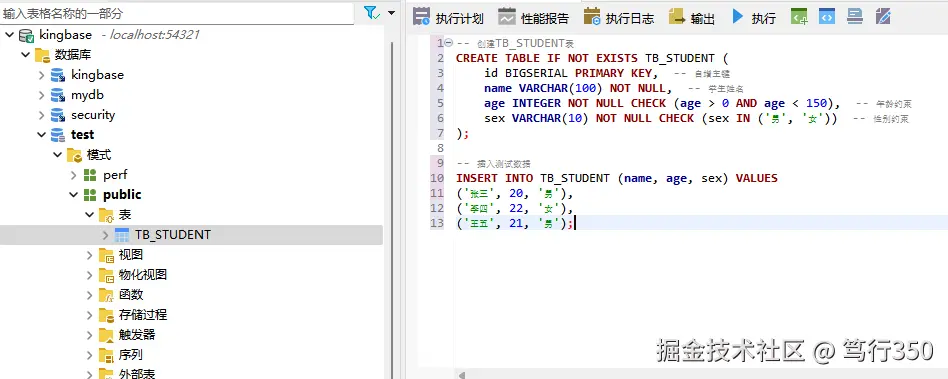Open the 执行日志 execution log
Image resolution: width=948 pixels, height=379 pixels.
coord(618,18)
